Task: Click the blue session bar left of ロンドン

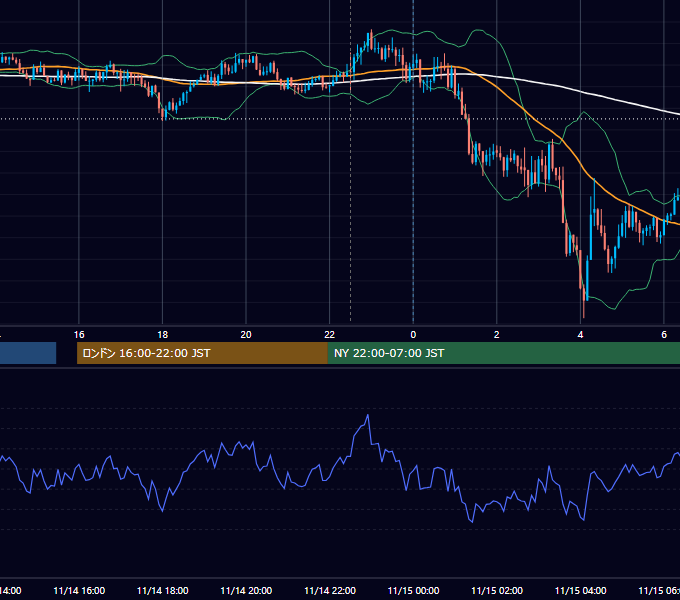Action: click(x=28, y=353)
